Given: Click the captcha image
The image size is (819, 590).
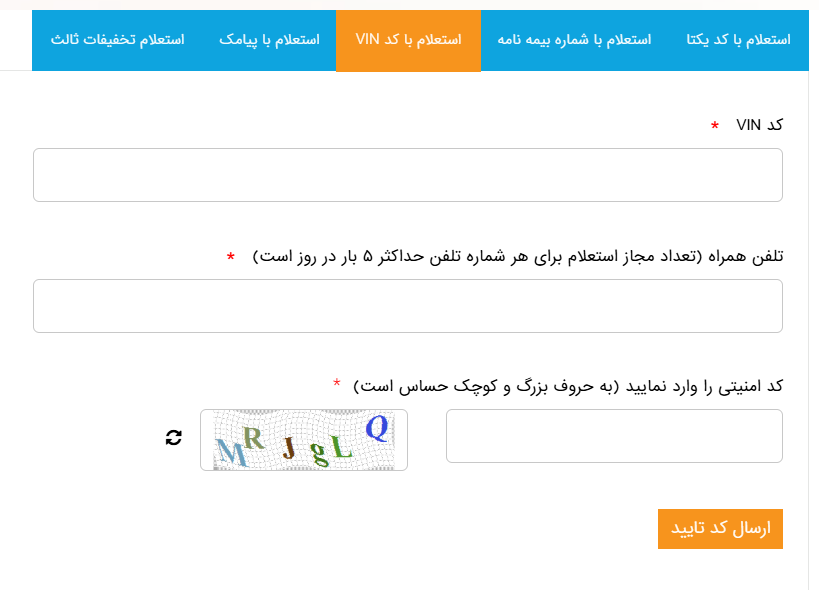Looking at the screenshot, I should point(304,440).
